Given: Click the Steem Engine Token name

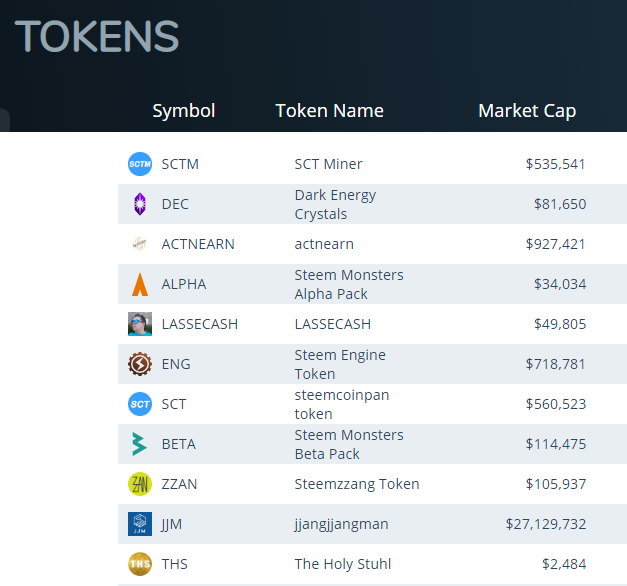Looking at the screenshot, I should coord(340,364).
